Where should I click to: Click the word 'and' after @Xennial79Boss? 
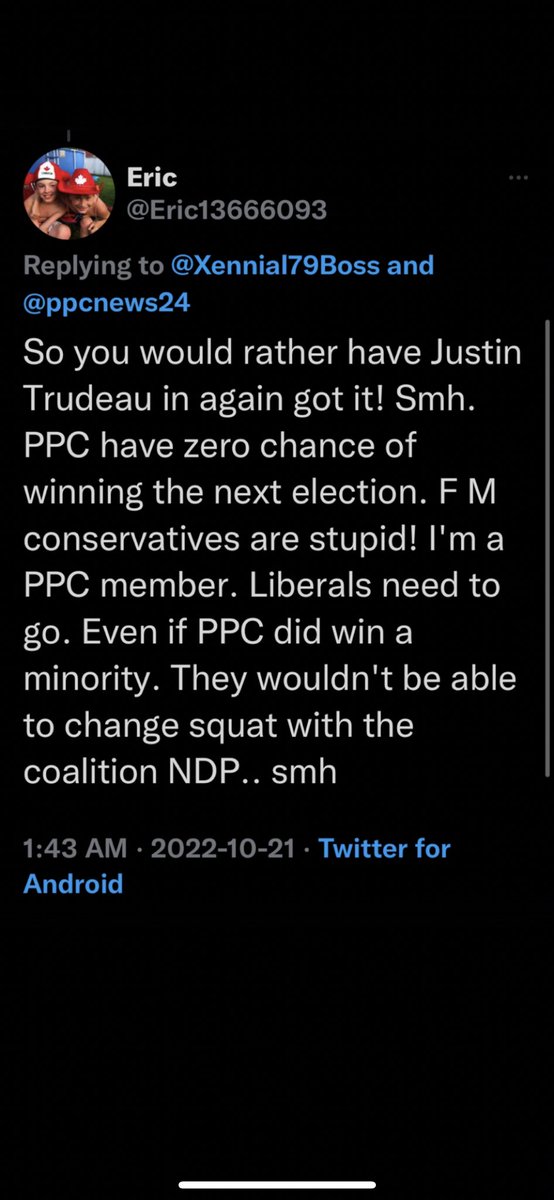(x=410, y=266)
